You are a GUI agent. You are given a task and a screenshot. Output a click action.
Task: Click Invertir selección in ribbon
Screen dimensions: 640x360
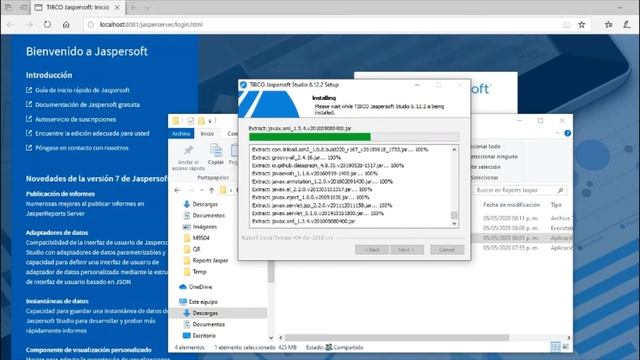point(486,167)
